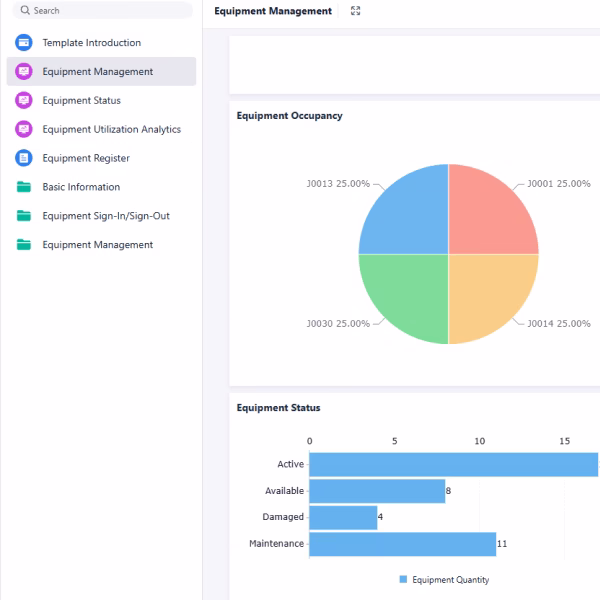Viewport: 600px width, 600px height.
Task: Open the highlighted Equipment Management dashboard item
Action: point(97,72)
